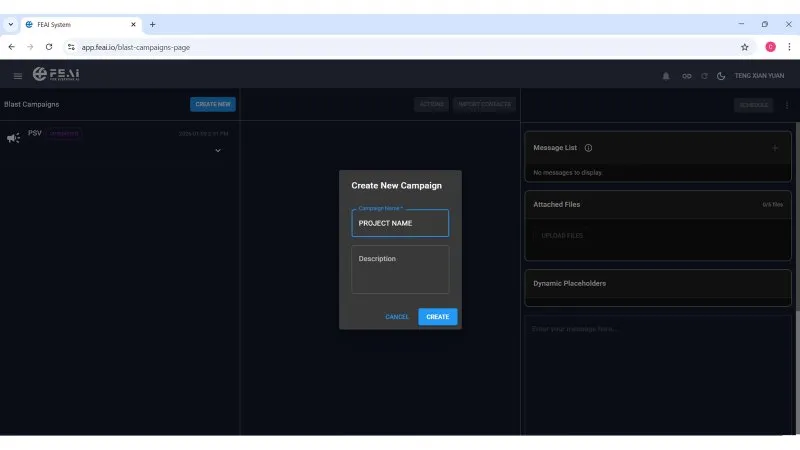
Task: Click the Description text box
Action: click(400, 269)
